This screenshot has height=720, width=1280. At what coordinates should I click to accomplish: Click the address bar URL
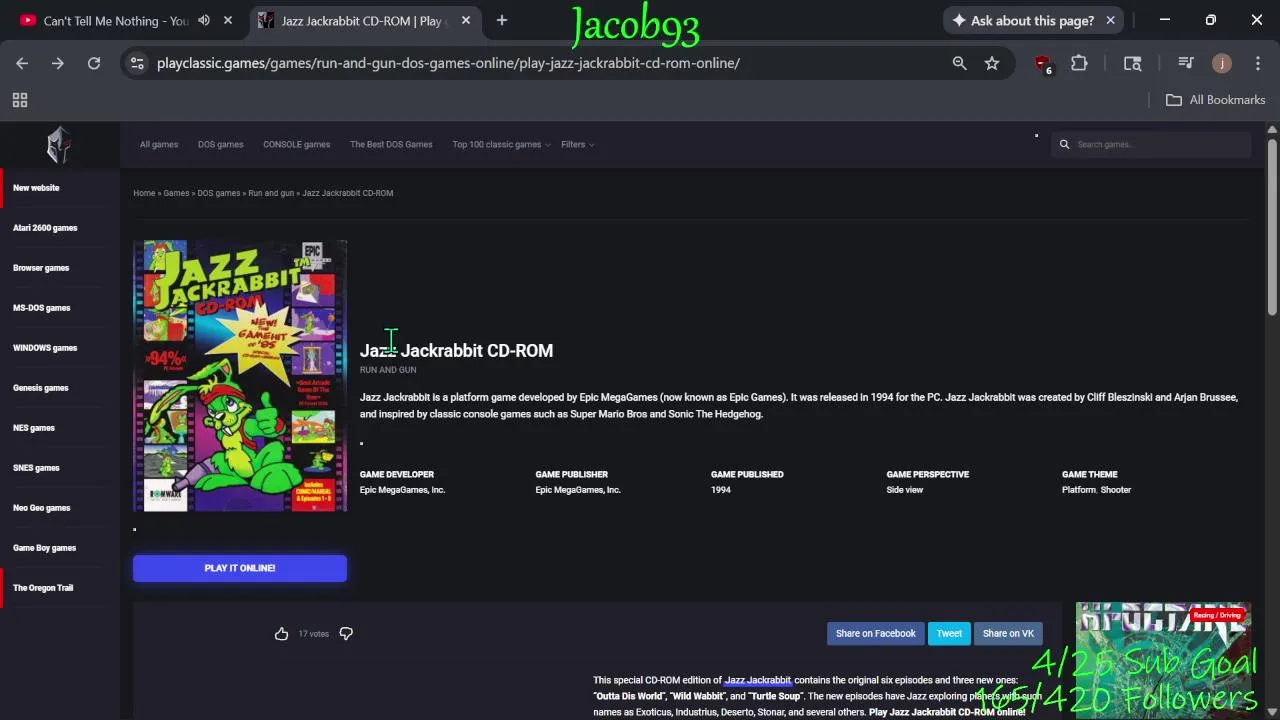click(x=448, y=63)
